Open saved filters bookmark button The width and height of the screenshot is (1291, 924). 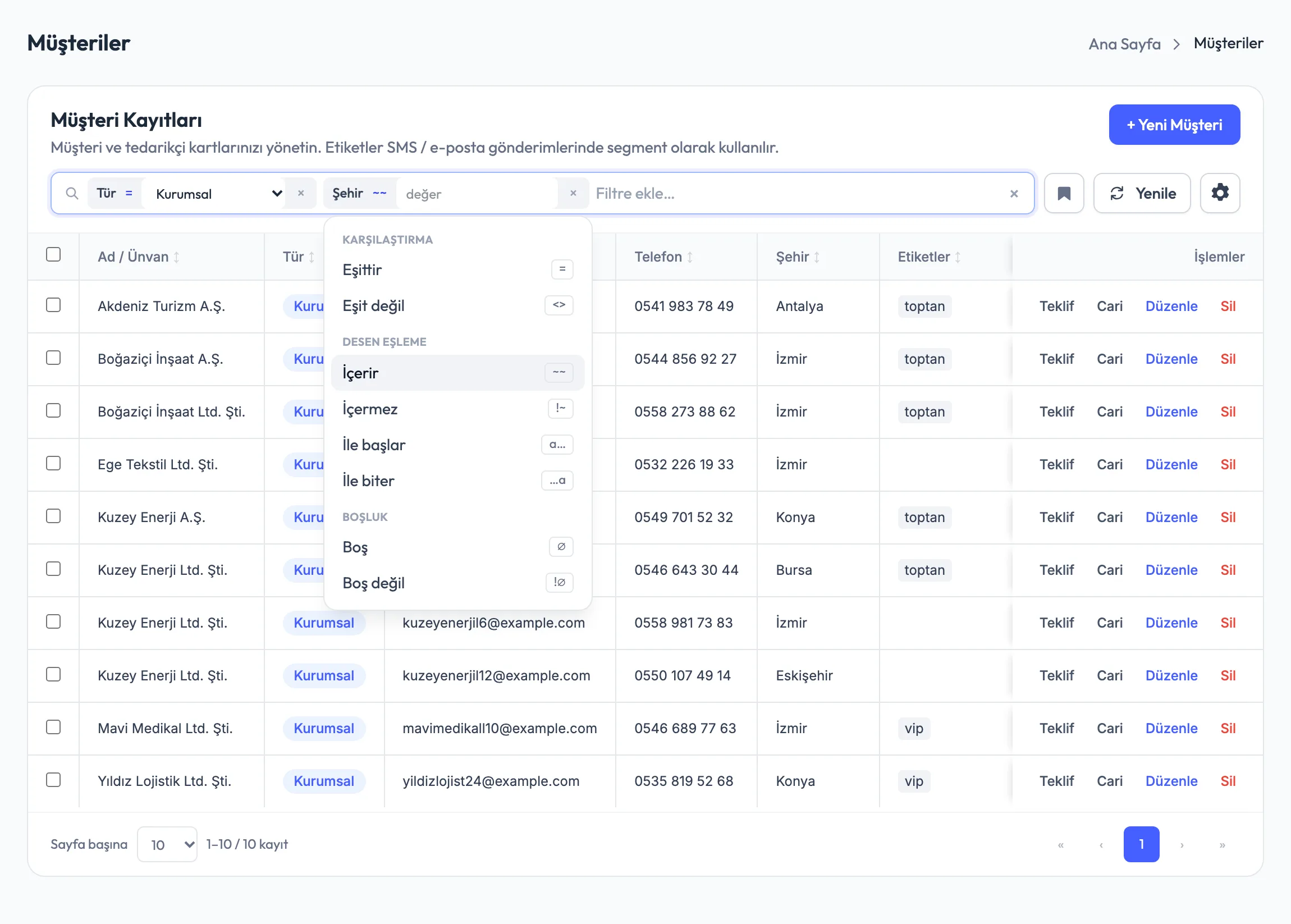coord(1064,194)
